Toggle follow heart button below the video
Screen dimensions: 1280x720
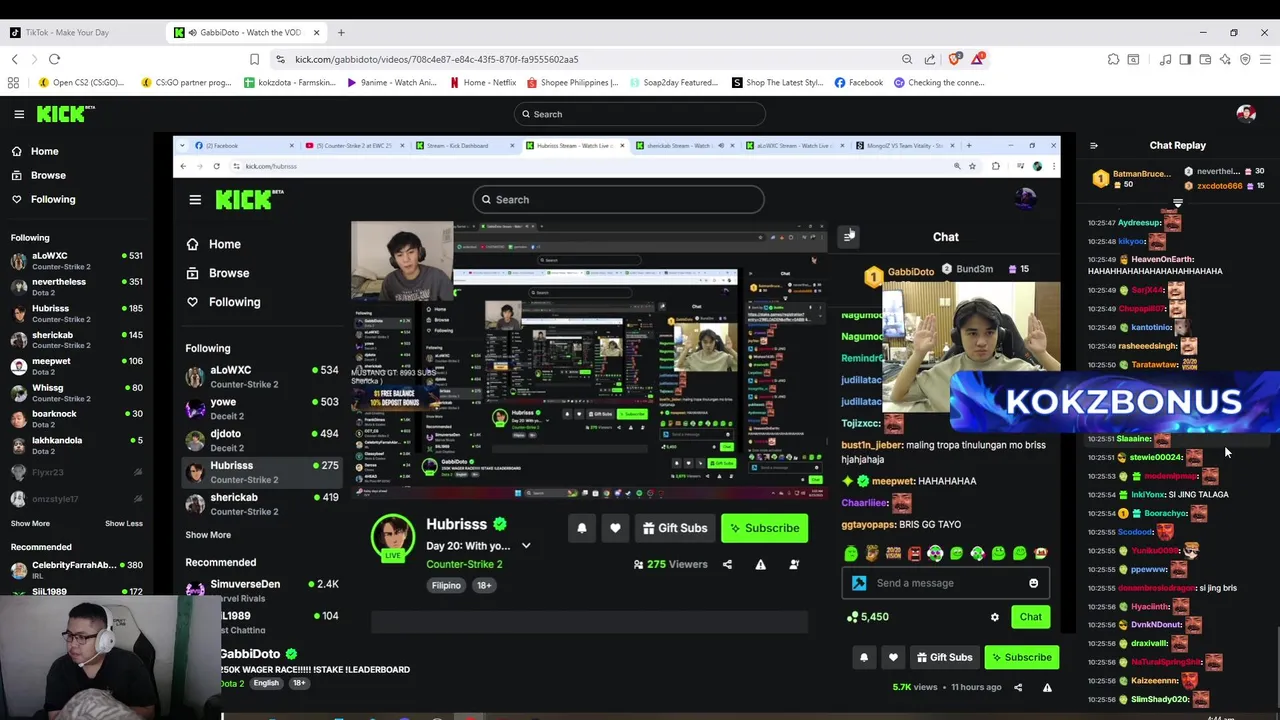[893, 657]
